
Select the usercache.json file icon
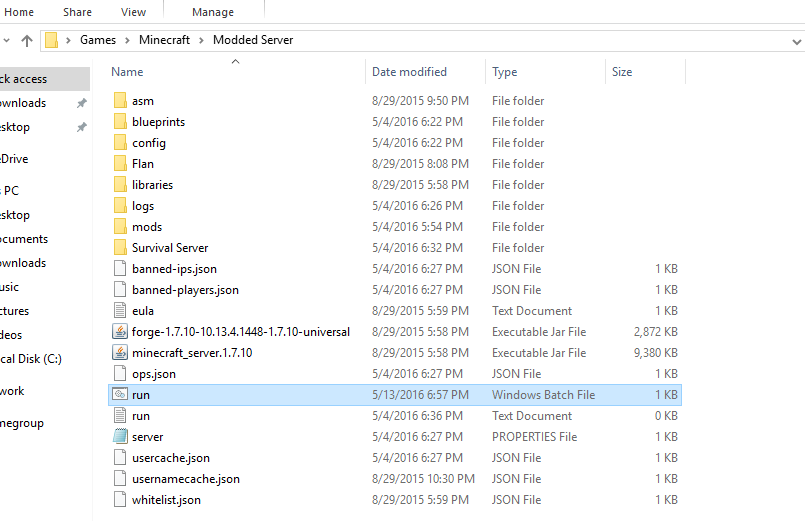click(120, 458)
